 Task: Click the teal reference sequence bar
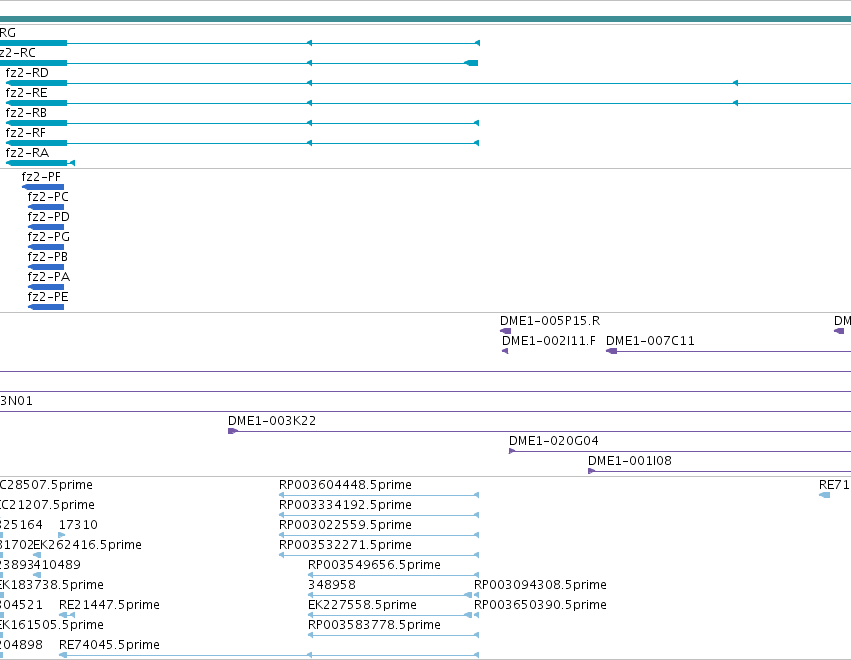click(426, 19)
